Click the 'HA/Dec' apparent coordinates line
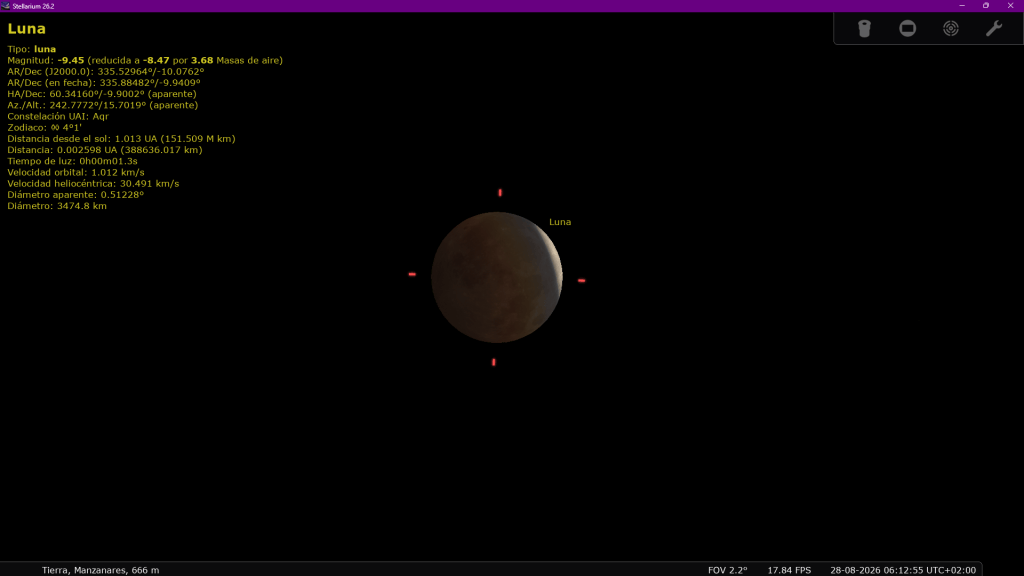Image resolution: width=1024 pixels, height=576 pixels. (x=102, y=94)
